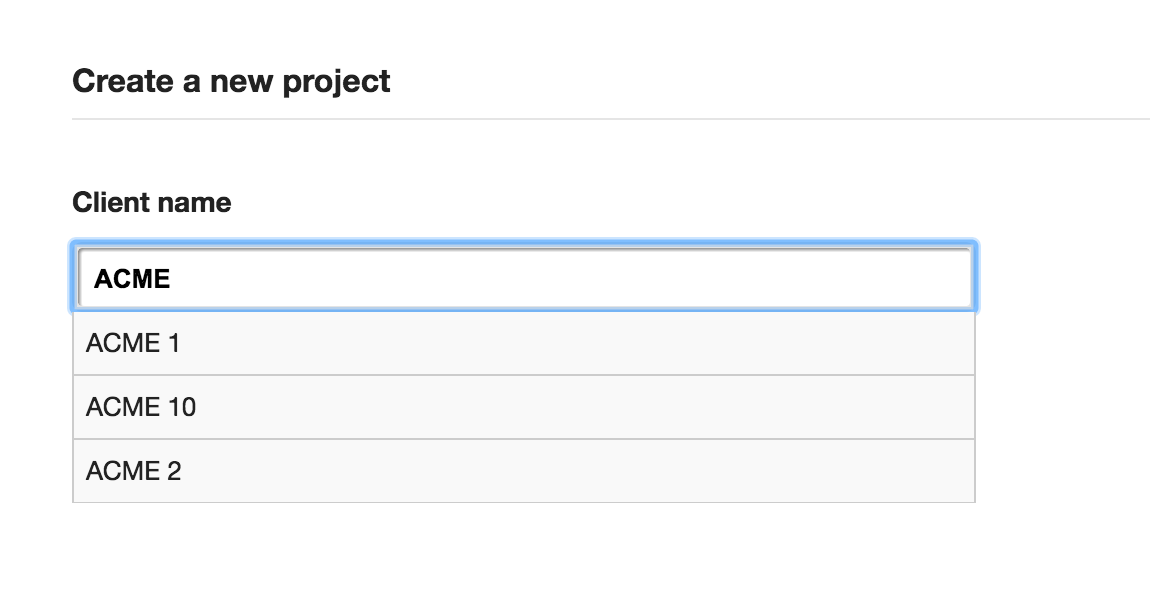The image size is (1150, 600).
Task: Click the Create a new project heading
Action: point(233,81)
